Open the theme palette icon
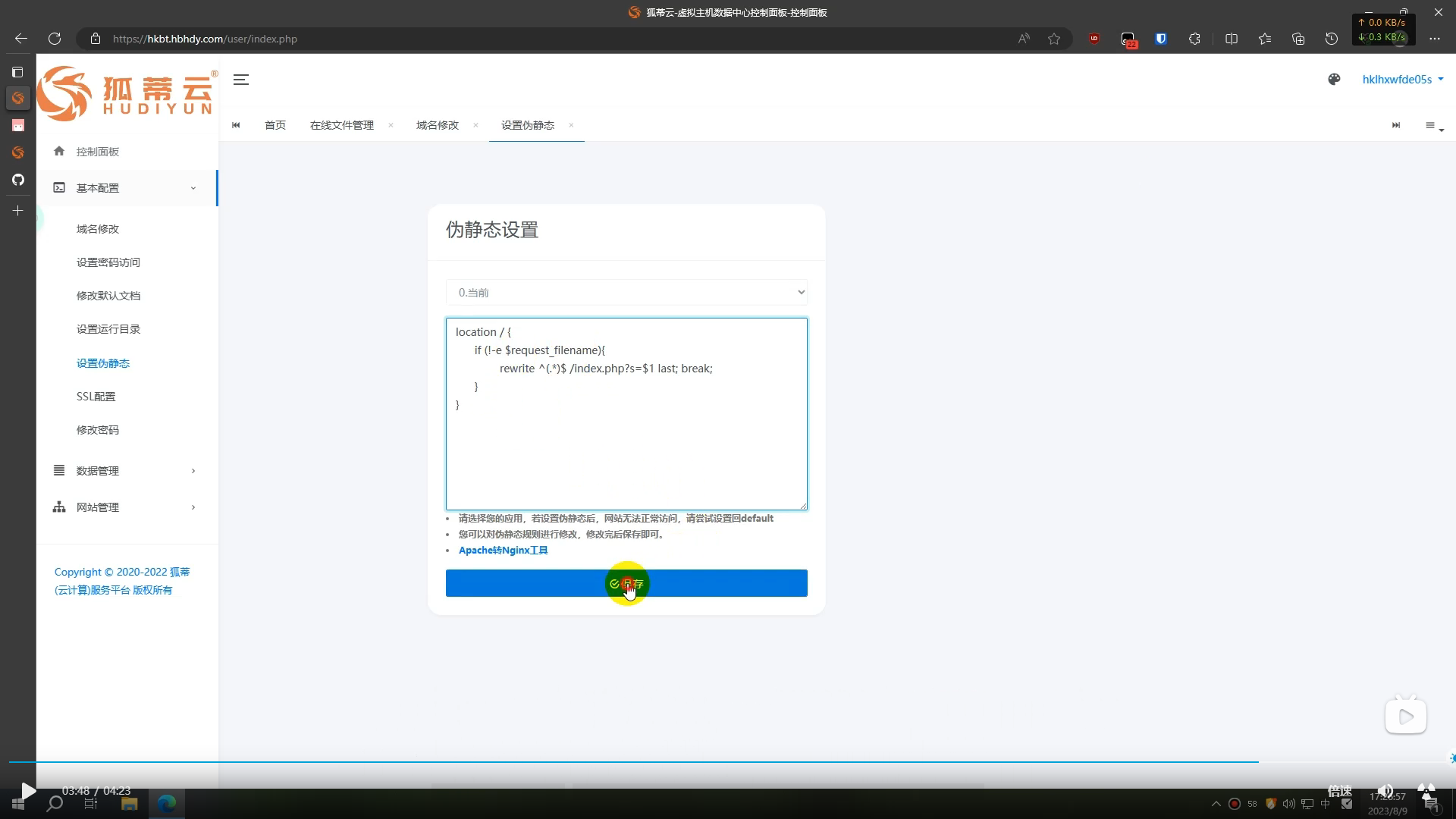The height and width of the screenshot is (819, 1456). click(x=1334, y=80)
